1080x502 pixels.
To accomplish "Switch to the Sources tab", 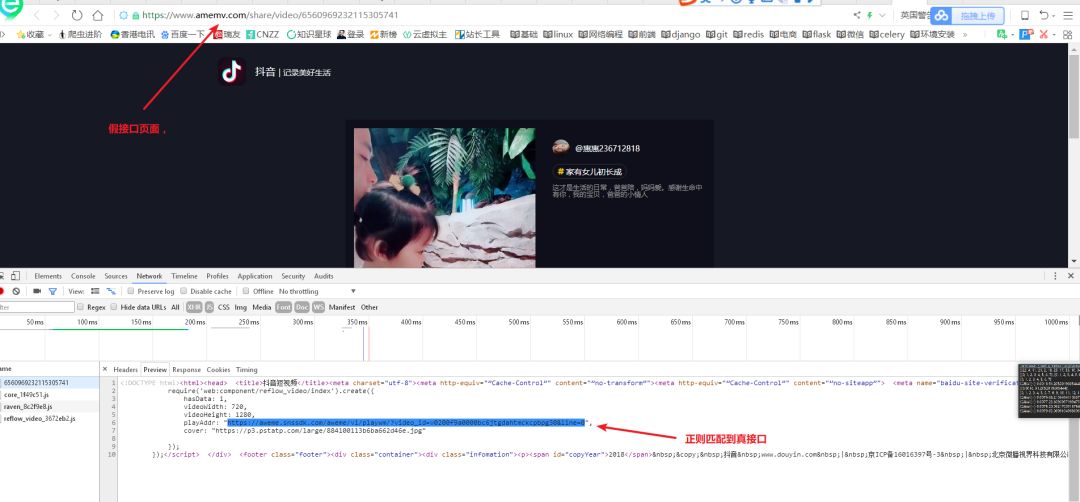I will tap(116, 276).
